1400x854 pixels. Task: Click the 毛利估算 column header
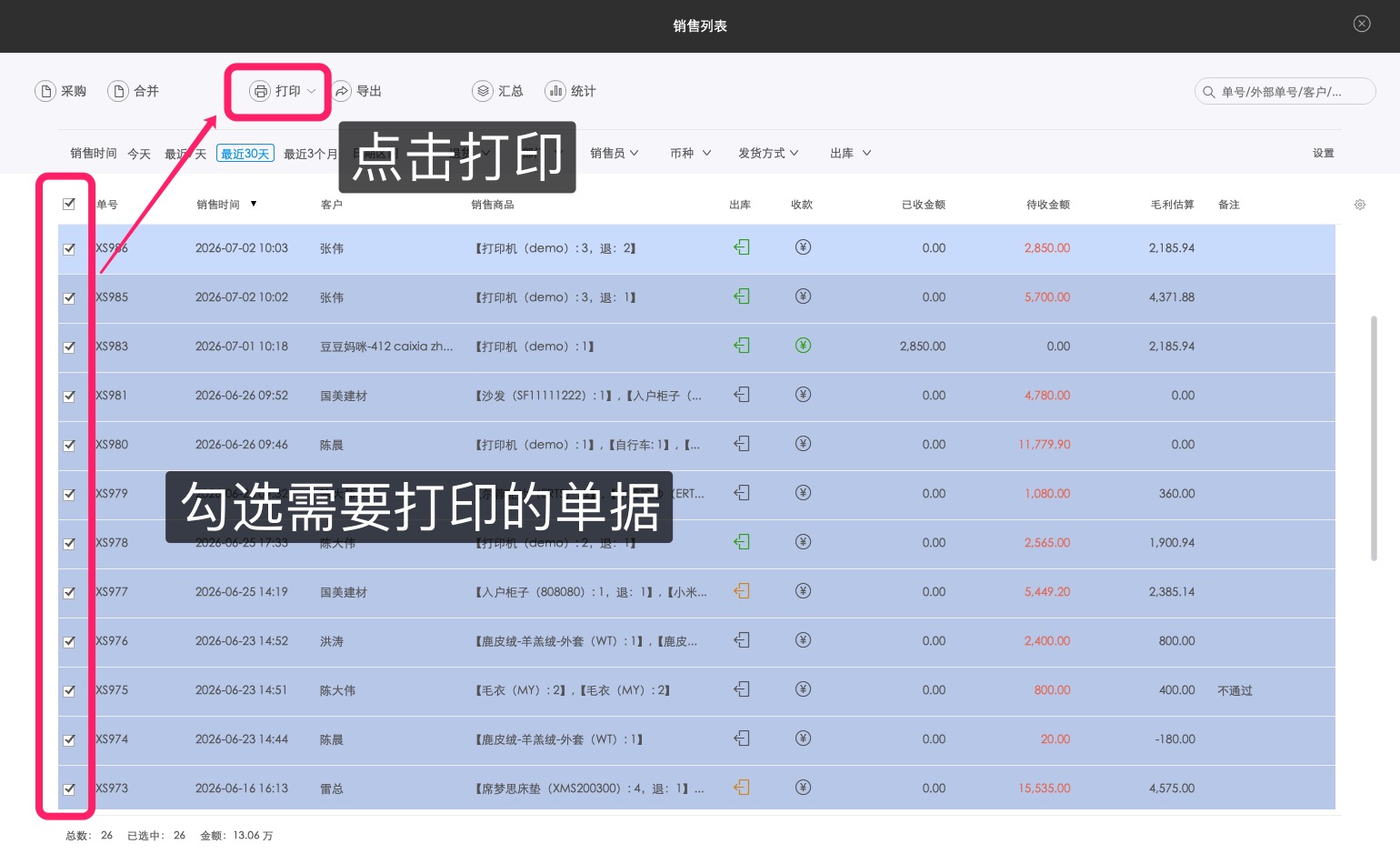coord(1173,205)
